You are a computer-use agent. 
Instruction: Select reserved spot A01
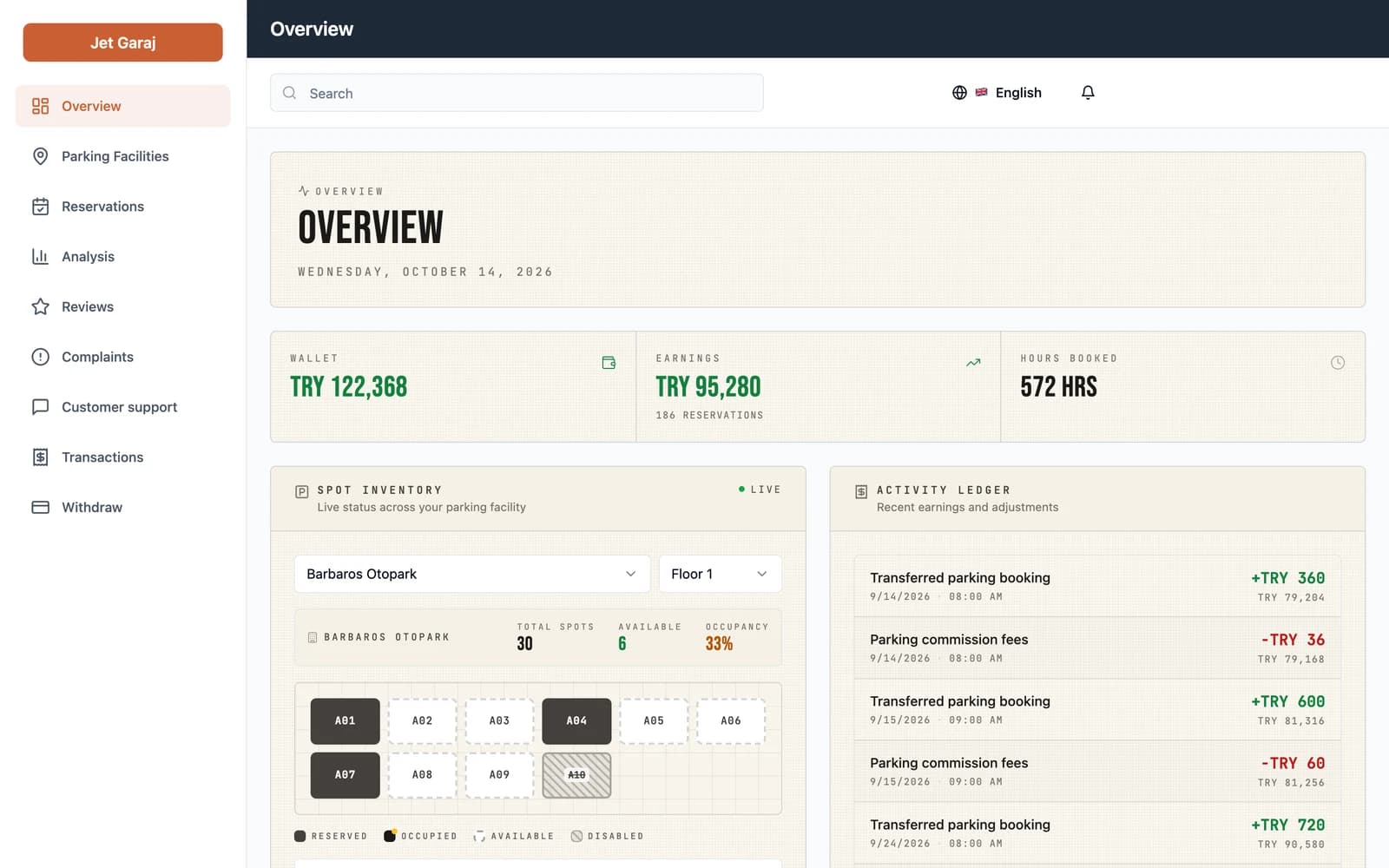[345, 720]
